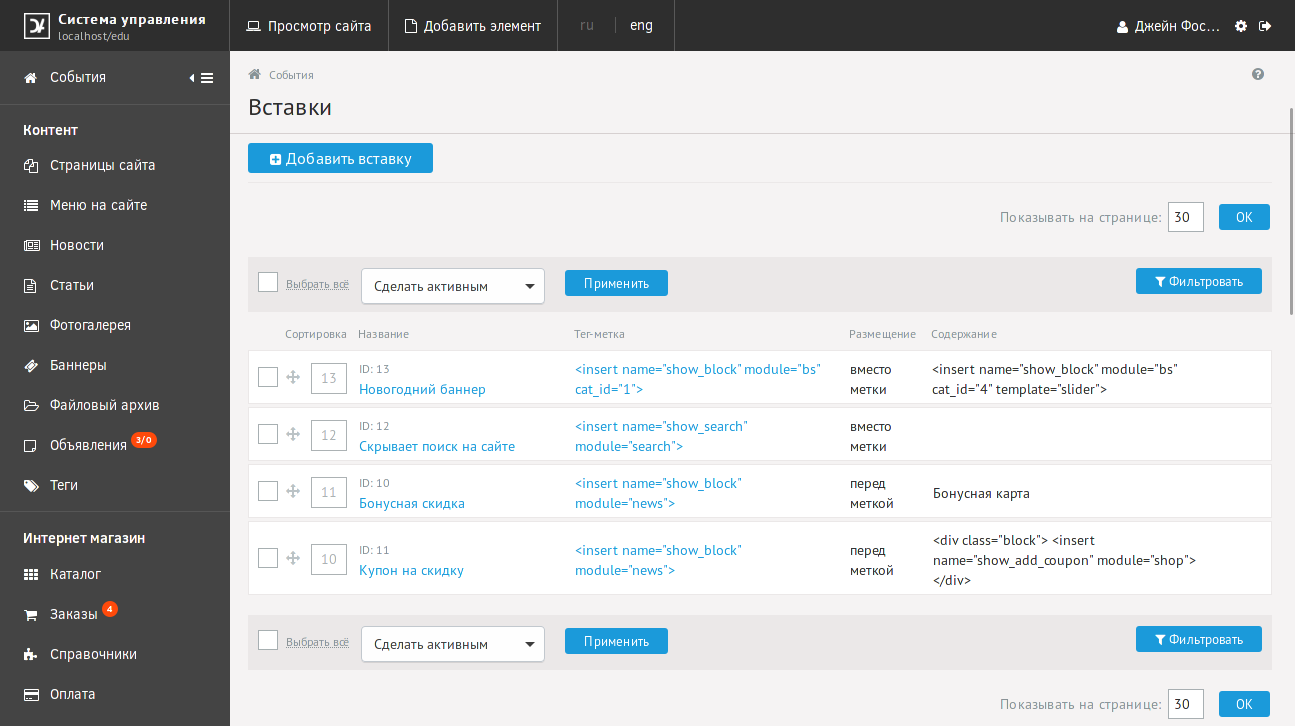Click the bottom Фильтровать button
This screenshot has width=1295, height=726.
click(1199, 639)
